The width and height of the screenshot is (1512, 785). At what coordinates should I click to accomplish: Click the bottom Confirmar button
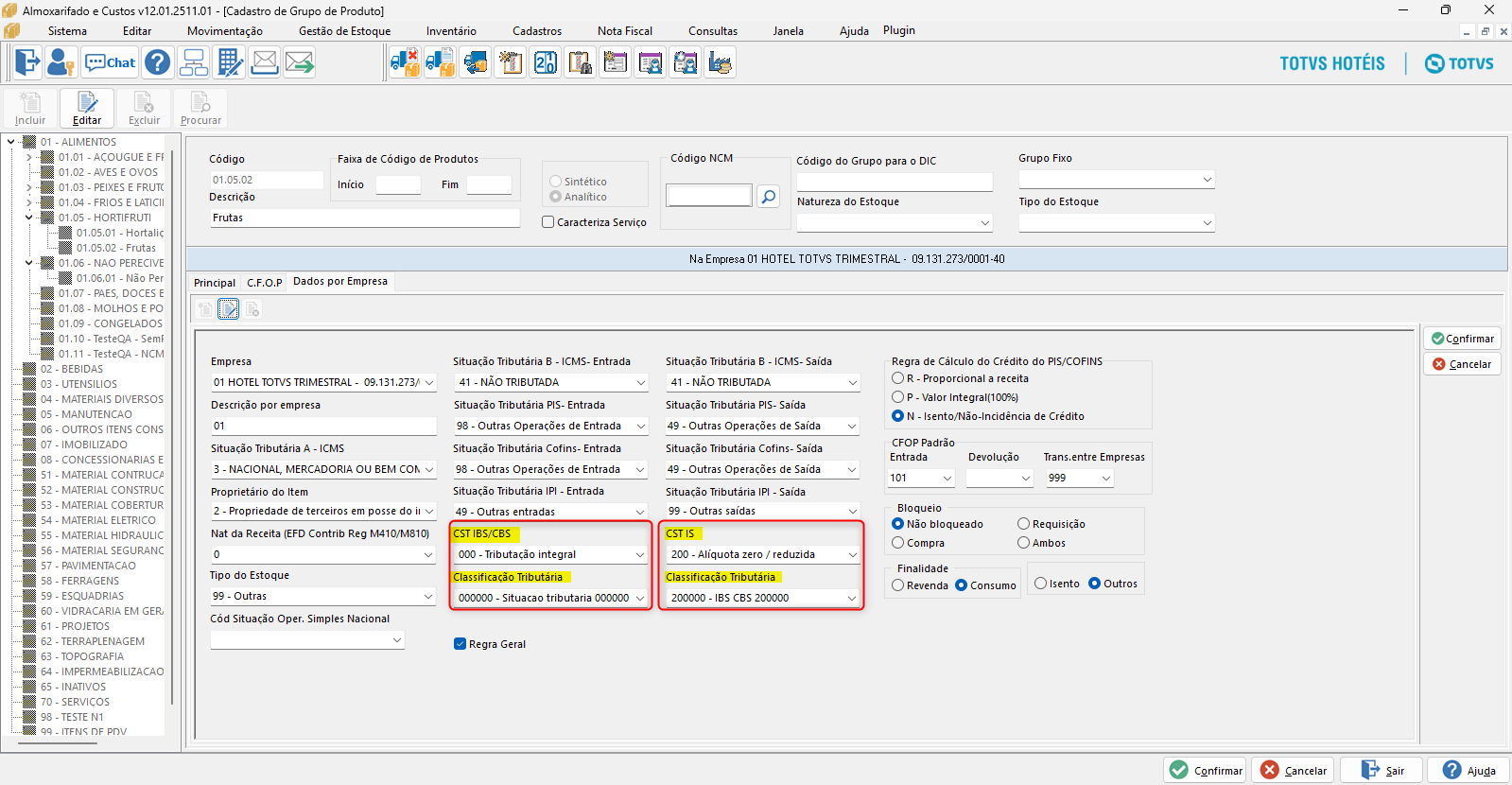click(1207, 770)
